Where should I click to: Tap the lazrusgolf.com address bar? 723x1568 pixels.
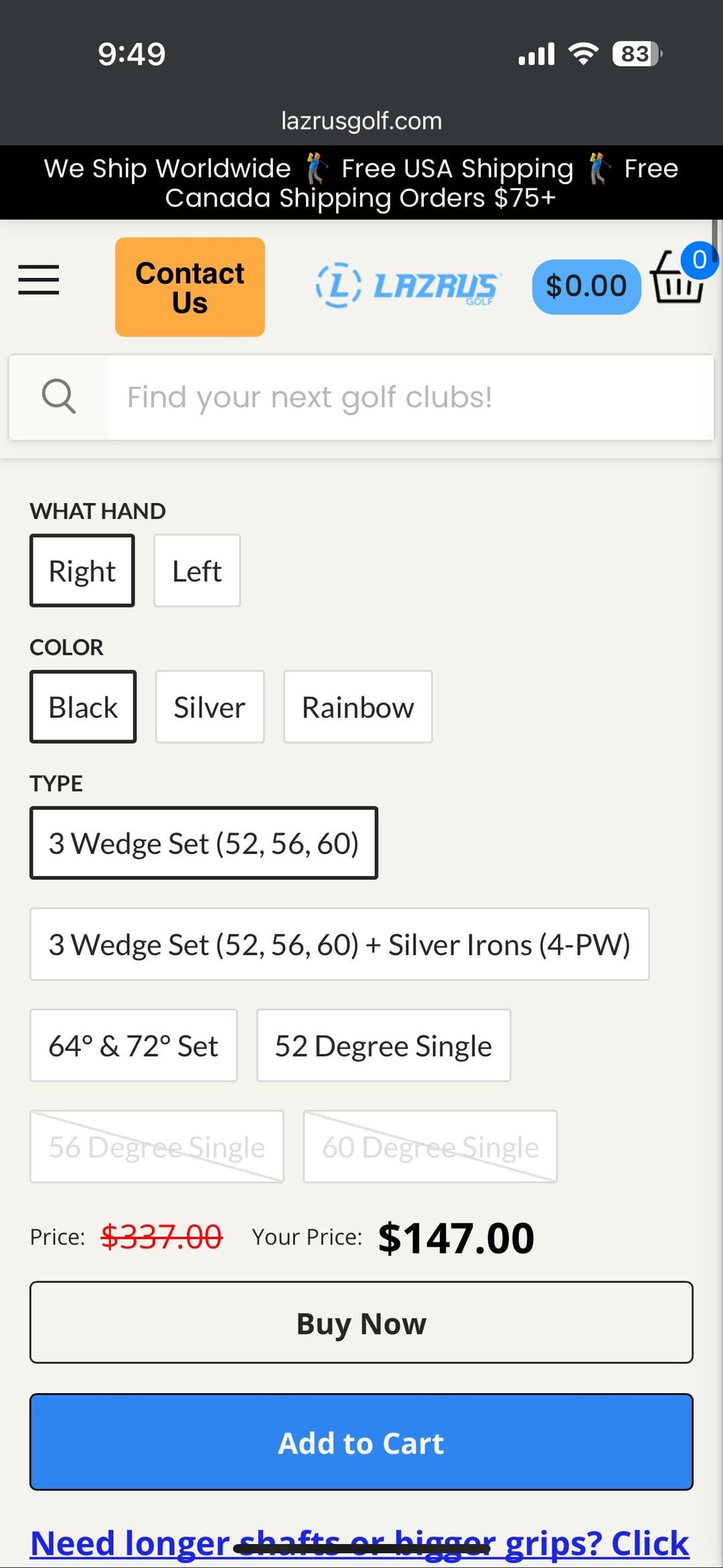(x=361, y=121)
